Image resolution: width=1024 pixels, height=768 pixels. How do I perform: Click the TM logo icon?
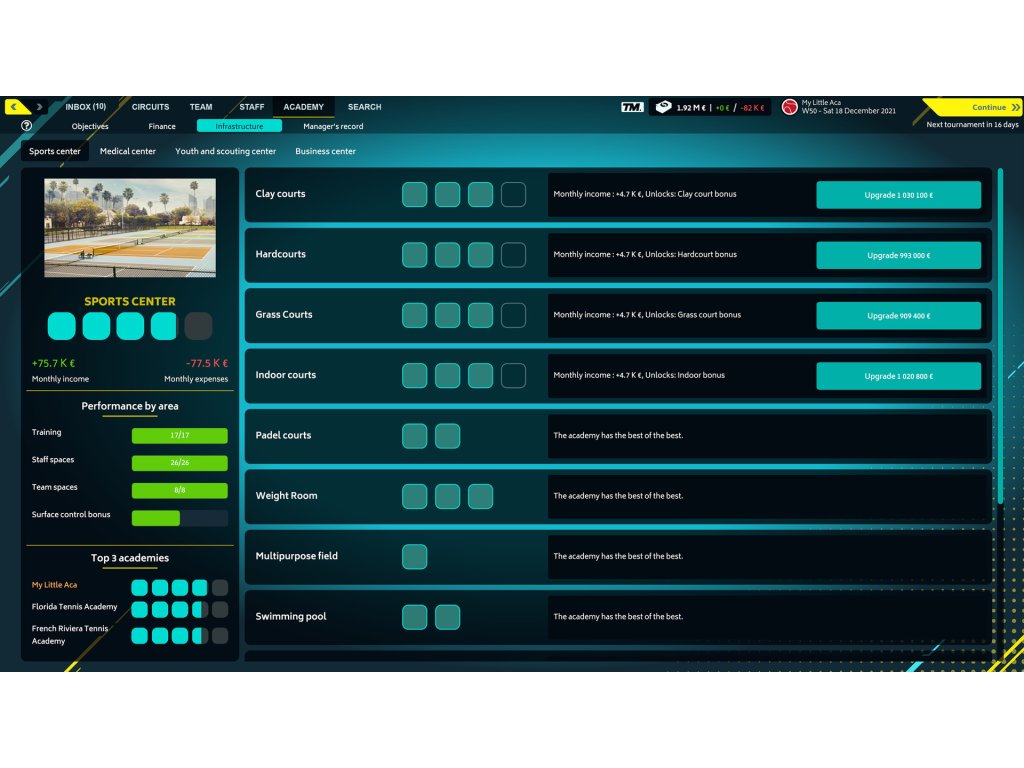[632, 107]
